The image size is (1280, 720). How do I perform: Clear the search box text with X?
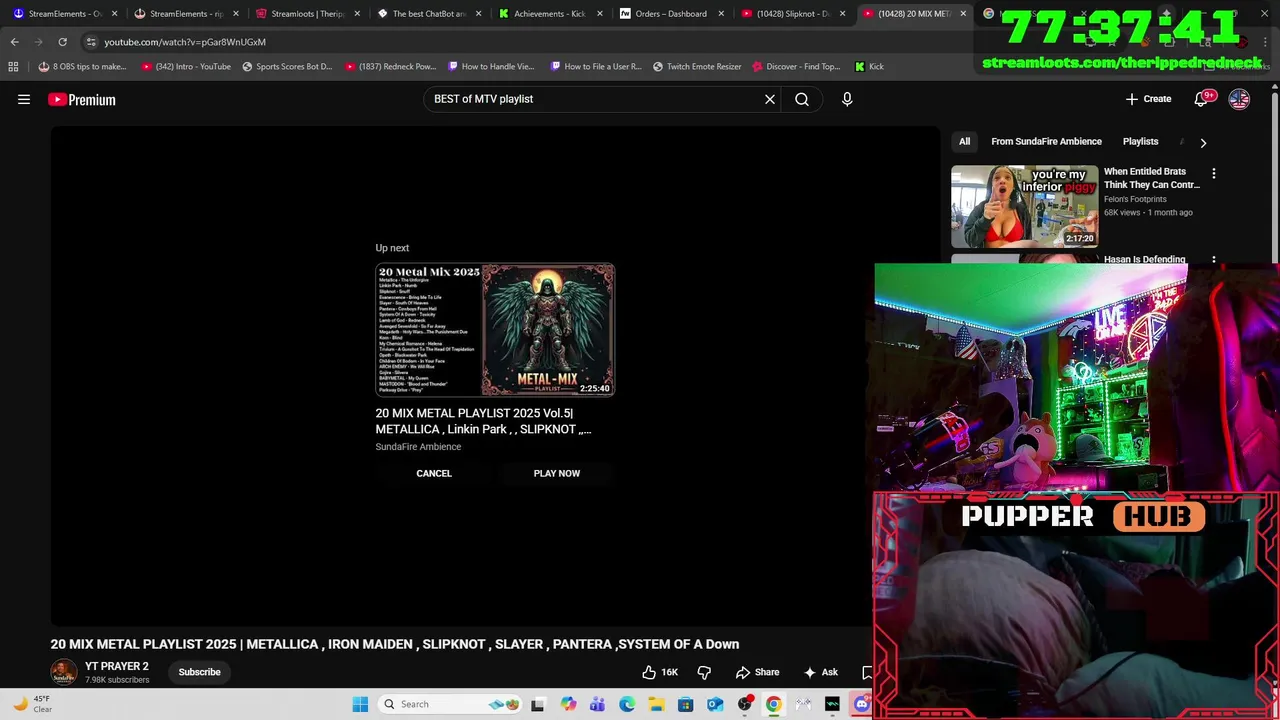pyautogui.click(x=770, y=99)
